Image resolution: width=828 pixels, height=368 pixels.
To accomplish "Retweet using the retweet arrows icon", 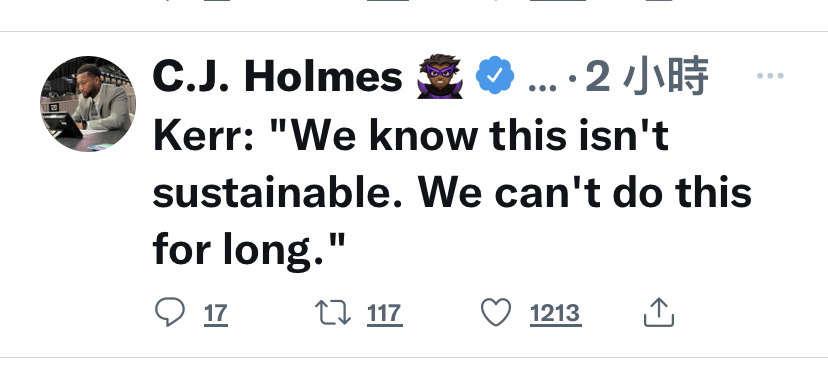I will (x=333, y=313).
